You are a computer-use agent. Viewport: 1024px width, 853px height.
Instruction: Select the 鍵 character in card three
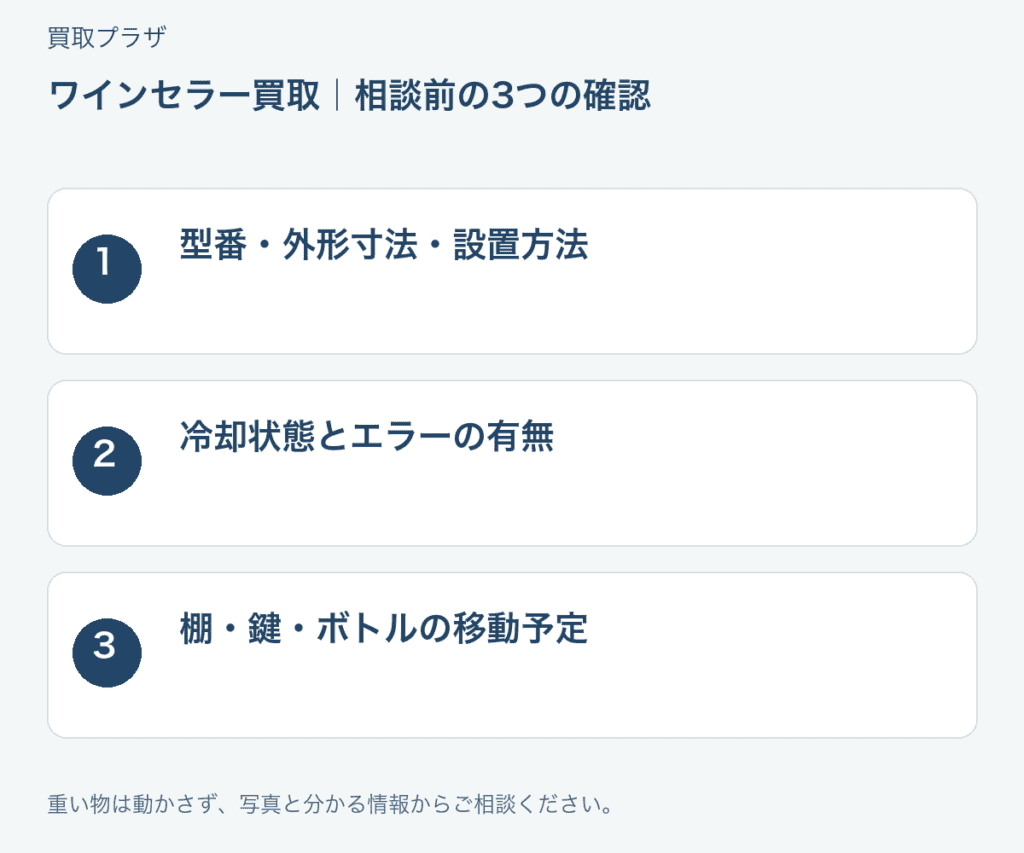[x=264, y=629]
